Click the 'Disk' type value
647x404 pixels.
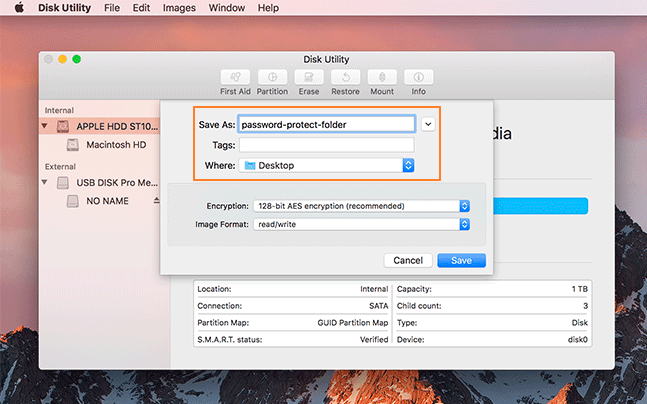click(x=579, y=323)
